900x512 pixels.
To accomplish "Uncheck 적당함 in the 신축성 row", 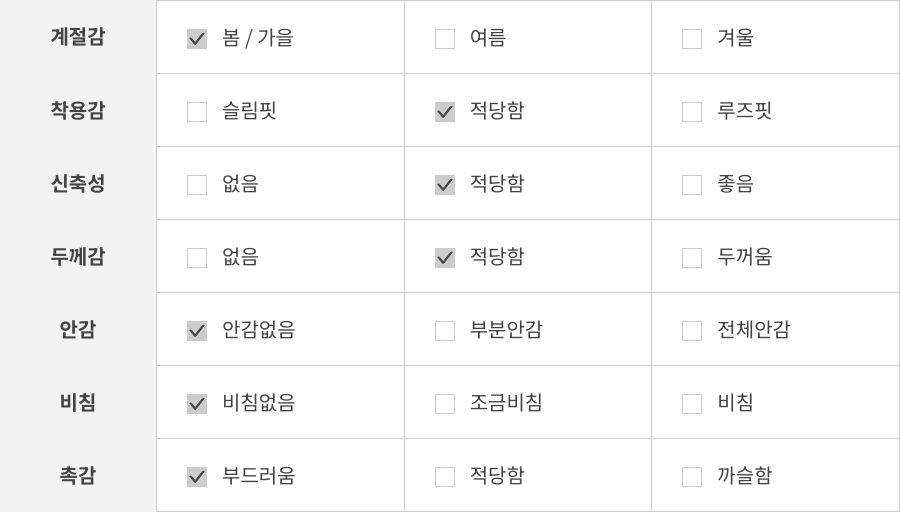I will click(445, 185).
